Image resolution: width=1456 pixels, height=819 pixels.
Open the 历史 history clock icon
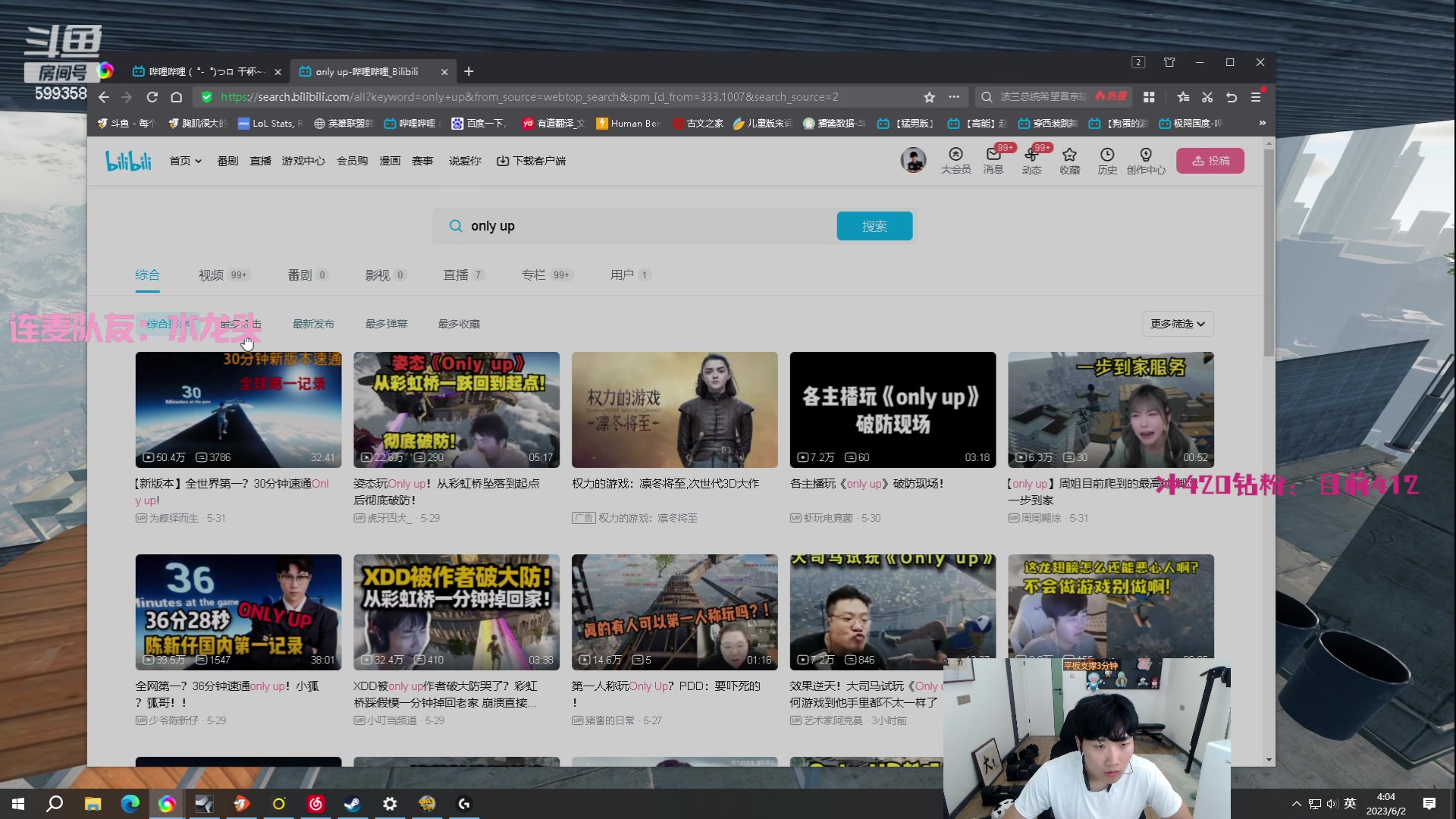pyautogui.click(x=1107, y=161)
